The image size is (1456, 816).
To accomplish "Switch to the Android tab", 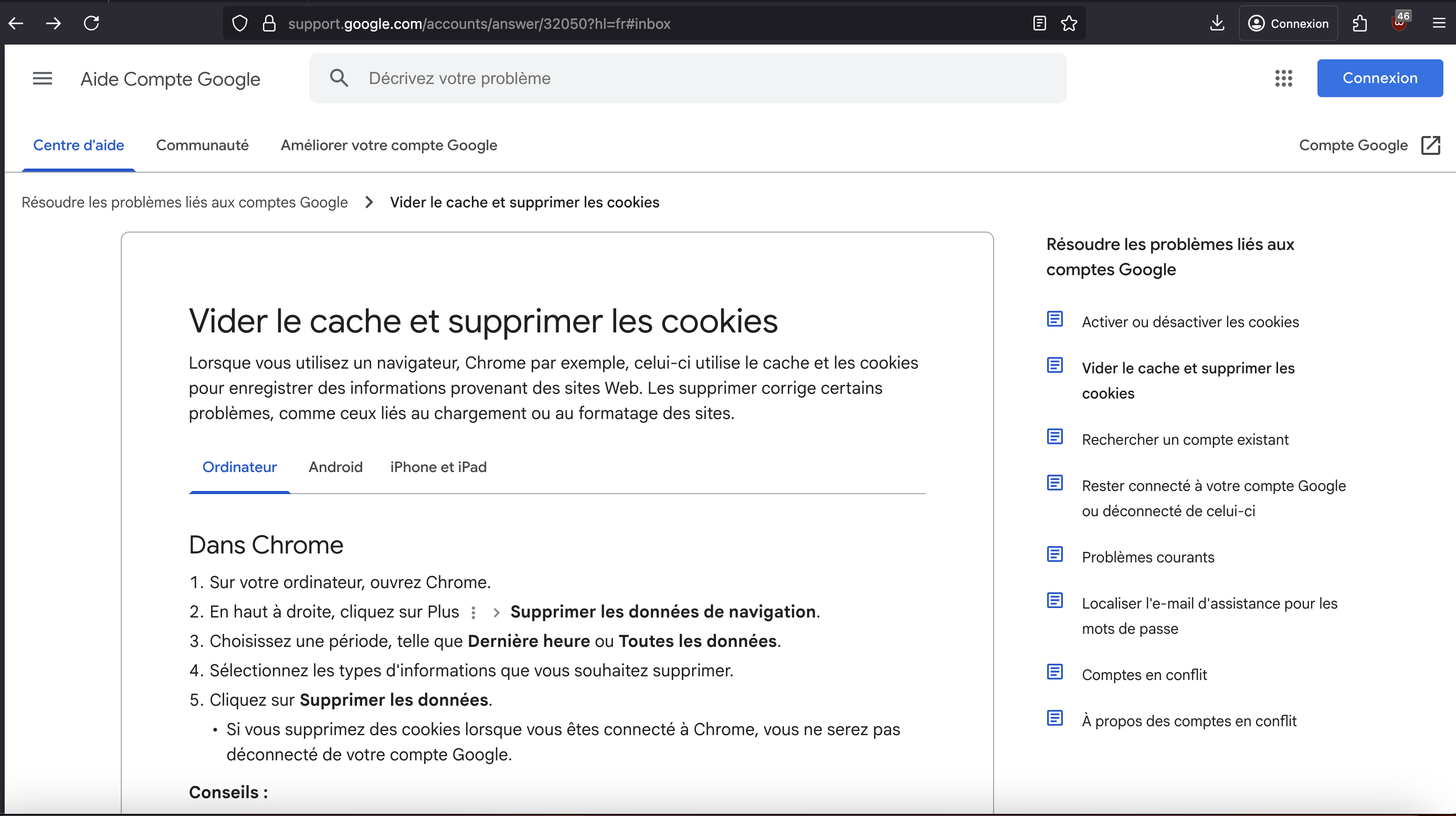I will 335,467.
